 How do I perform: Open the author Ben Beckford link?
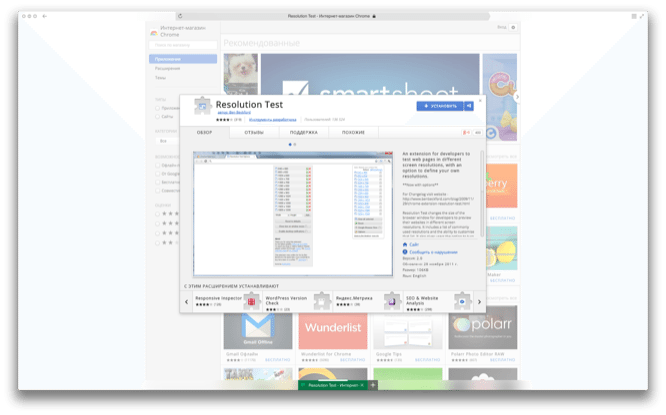[x=234, y=113]
